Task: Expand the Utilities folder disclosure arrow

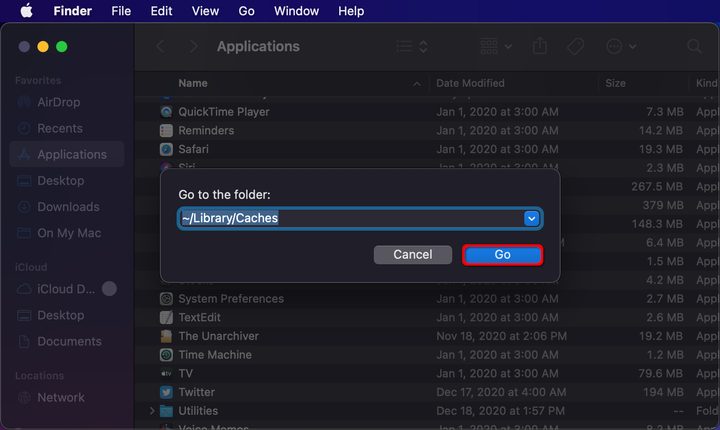Action: click(x=152, y=411)
